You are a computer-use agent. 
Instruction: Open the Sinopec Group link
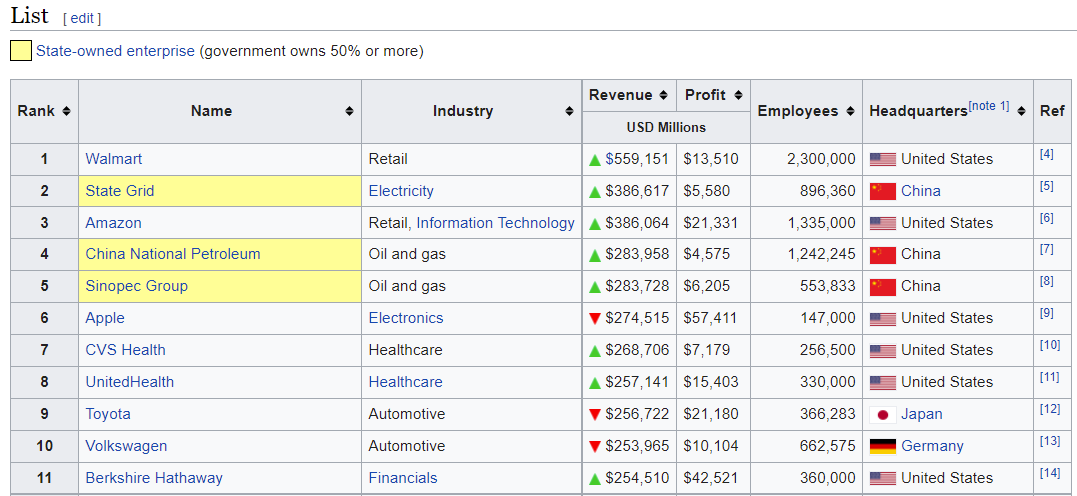137,286
